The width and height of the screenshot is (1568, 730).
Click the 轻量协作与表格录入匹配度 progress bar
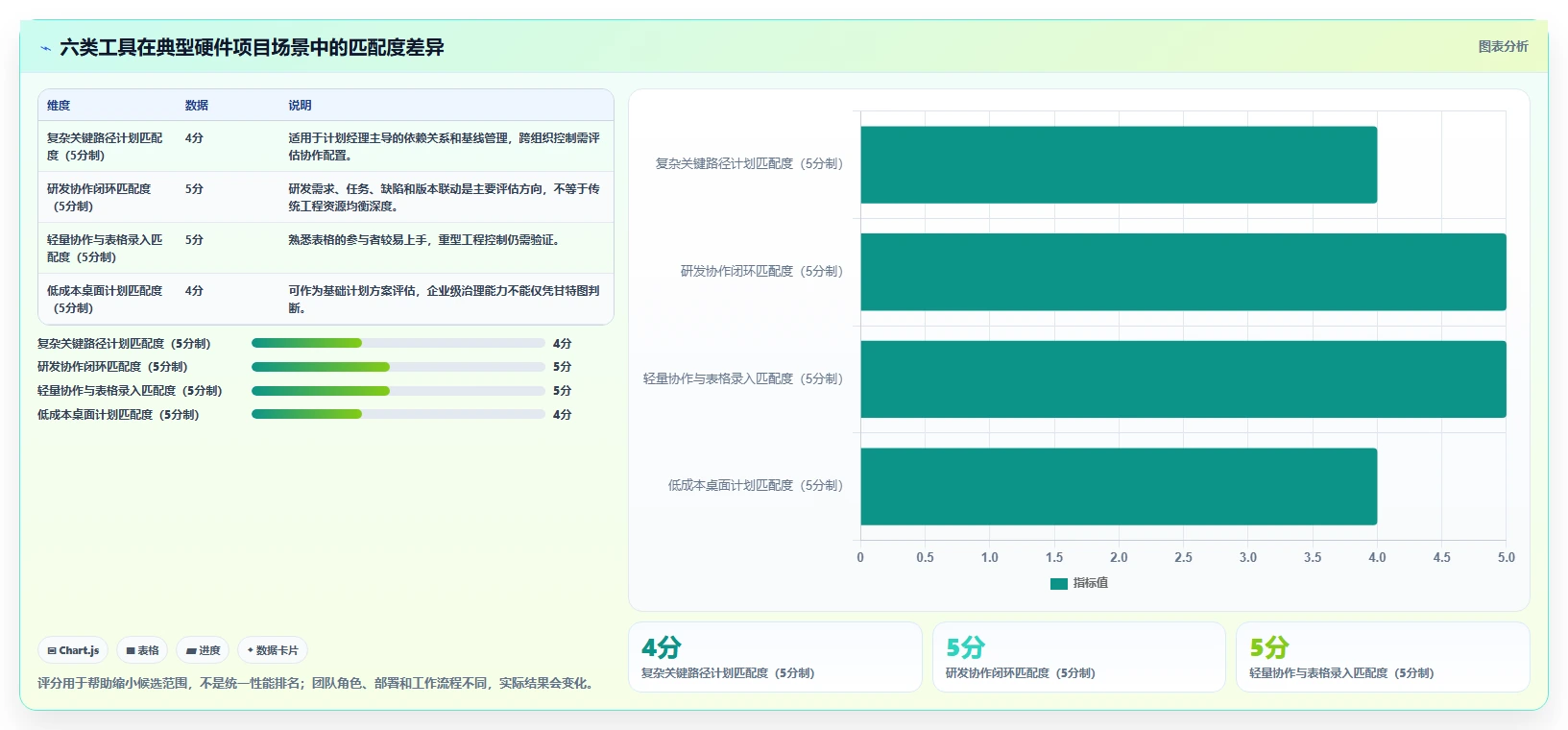coord(398,391)
